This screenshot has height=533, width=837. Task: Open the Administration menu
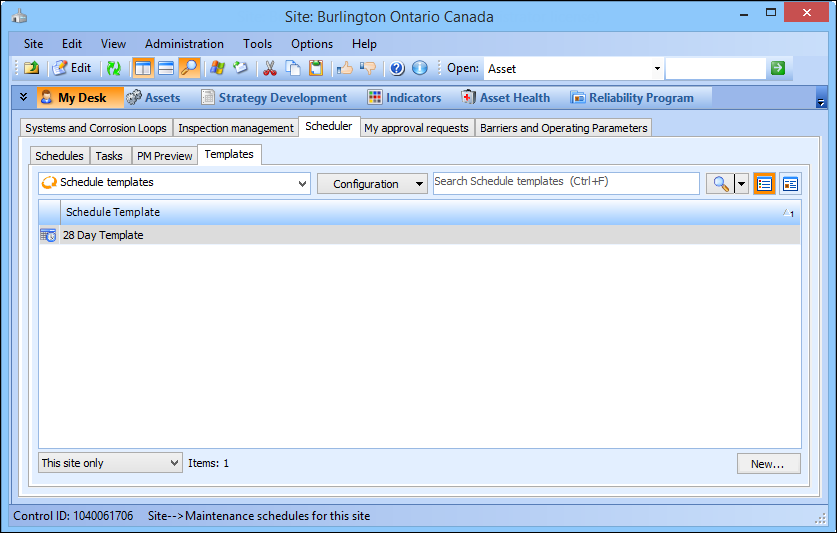point(184,44)
